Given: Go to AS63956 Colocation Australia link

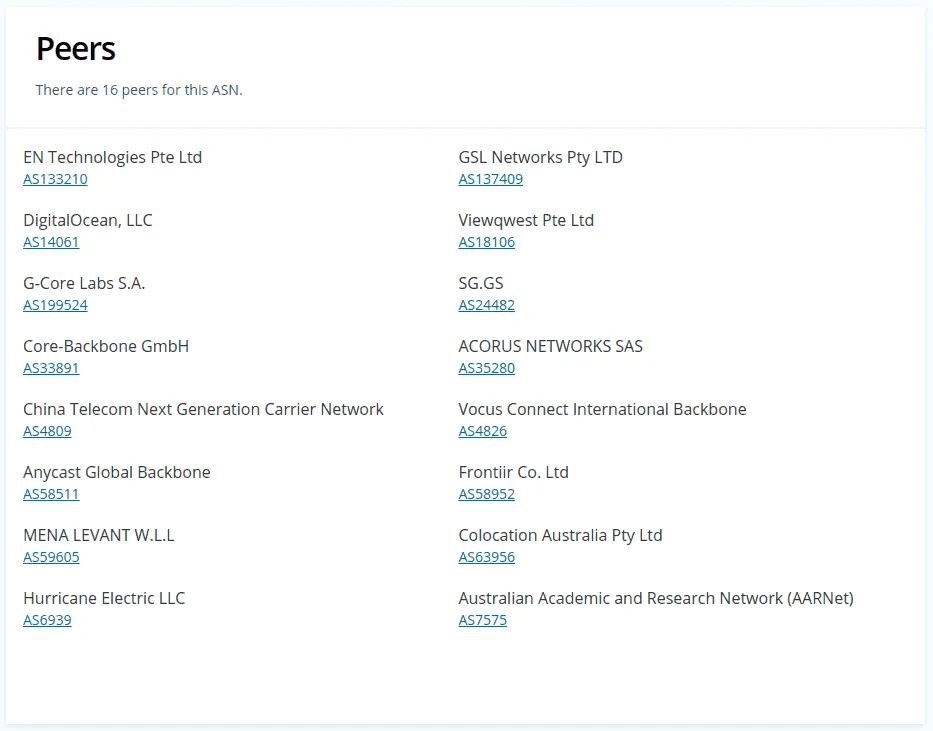Looking at the screenshot, I should pos(486,557).
